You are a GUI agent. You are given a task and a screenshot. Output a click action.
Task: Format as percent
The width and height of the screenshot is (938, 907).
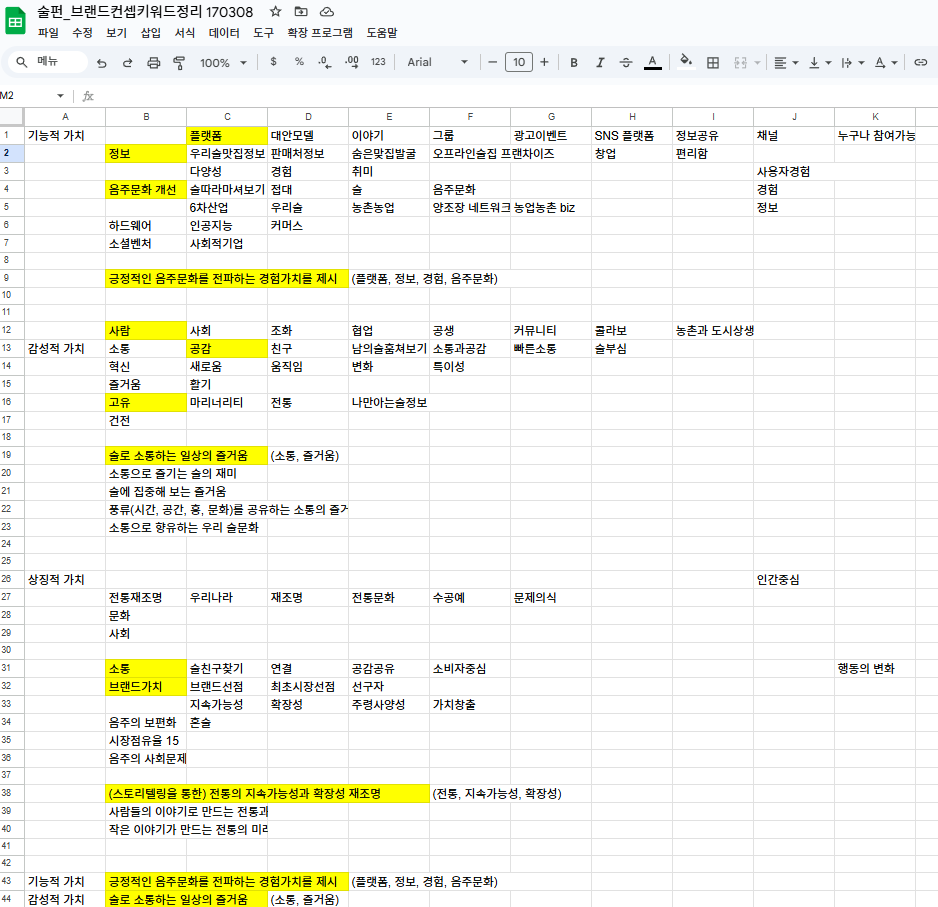[299, 62]
